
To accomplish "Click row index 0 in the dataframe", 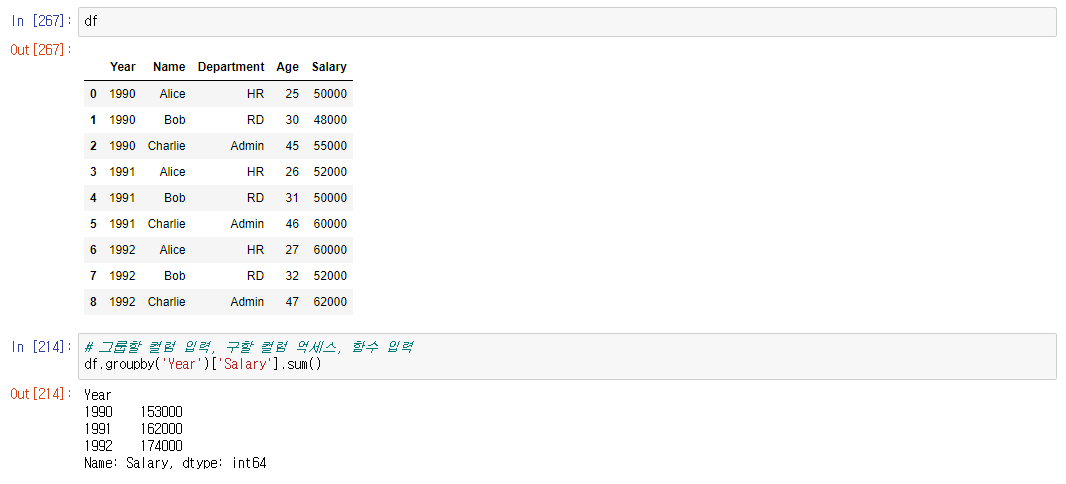I will (93, 94).
